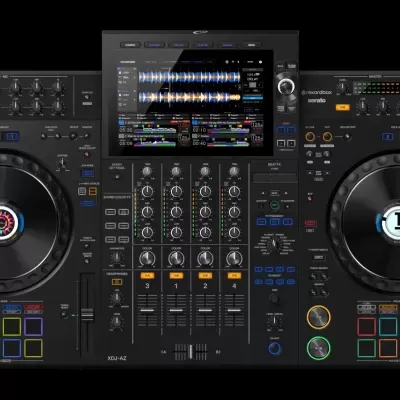Tap the MENU button above the display

point(251,45)
